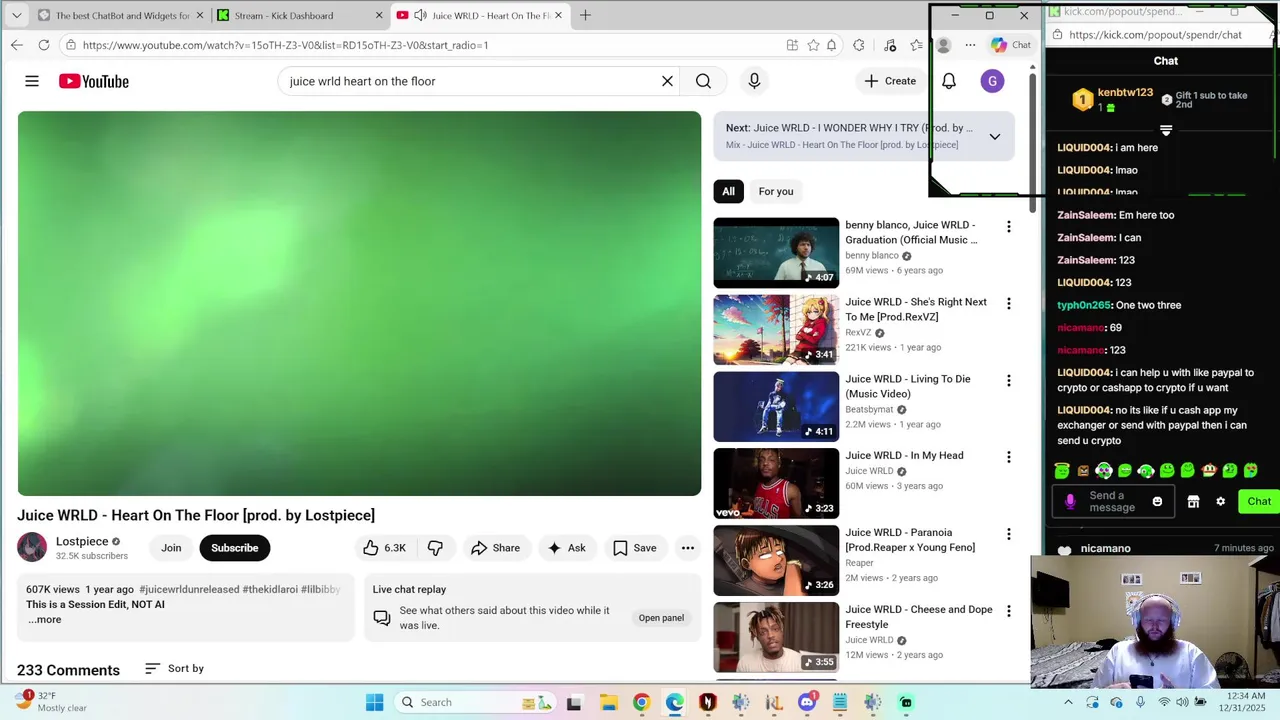Open Kick shop storefront icon
1280x720 pixels.
click(1193, 502)
